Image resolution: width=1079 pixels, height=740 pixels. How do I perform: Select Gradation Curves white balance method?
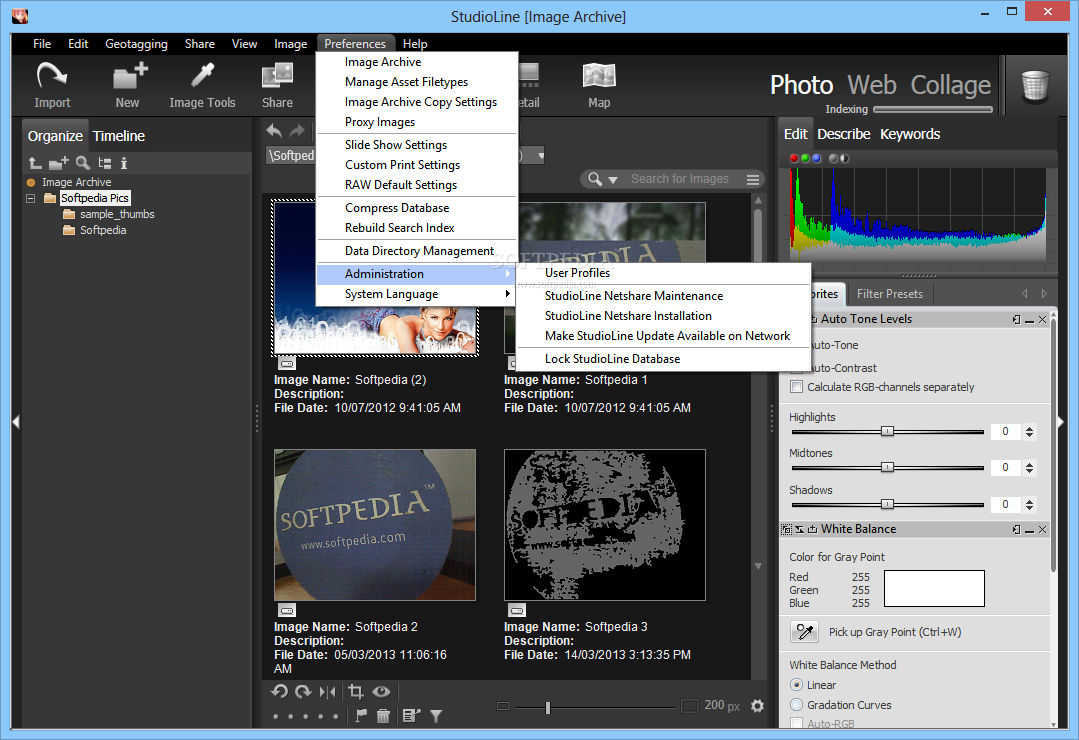point(796,705)
